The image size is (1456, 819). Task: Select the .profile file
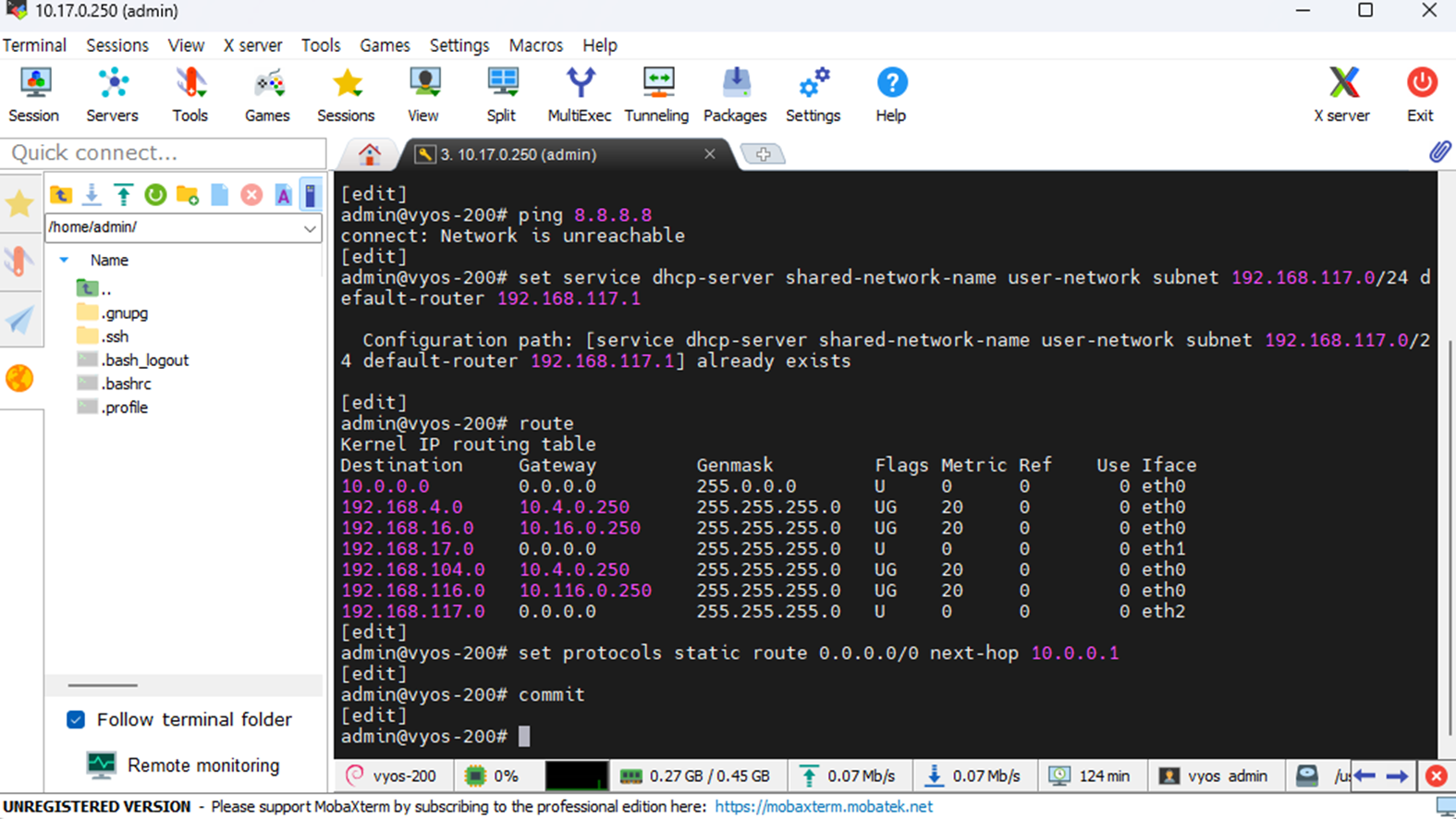point(113,408)
